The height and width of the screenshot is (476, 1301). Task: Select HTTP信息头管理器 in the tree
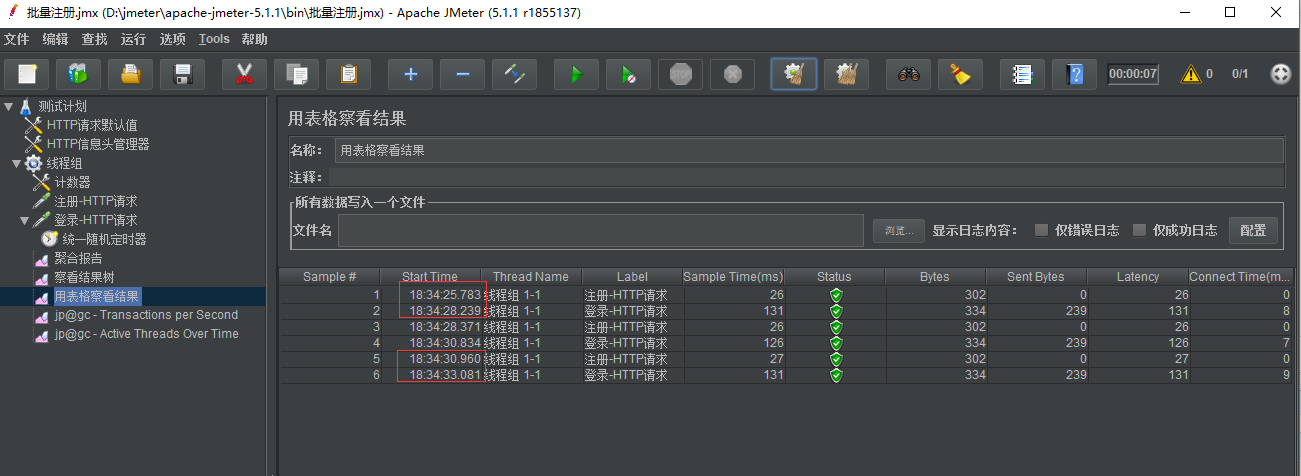coord(98,144)
